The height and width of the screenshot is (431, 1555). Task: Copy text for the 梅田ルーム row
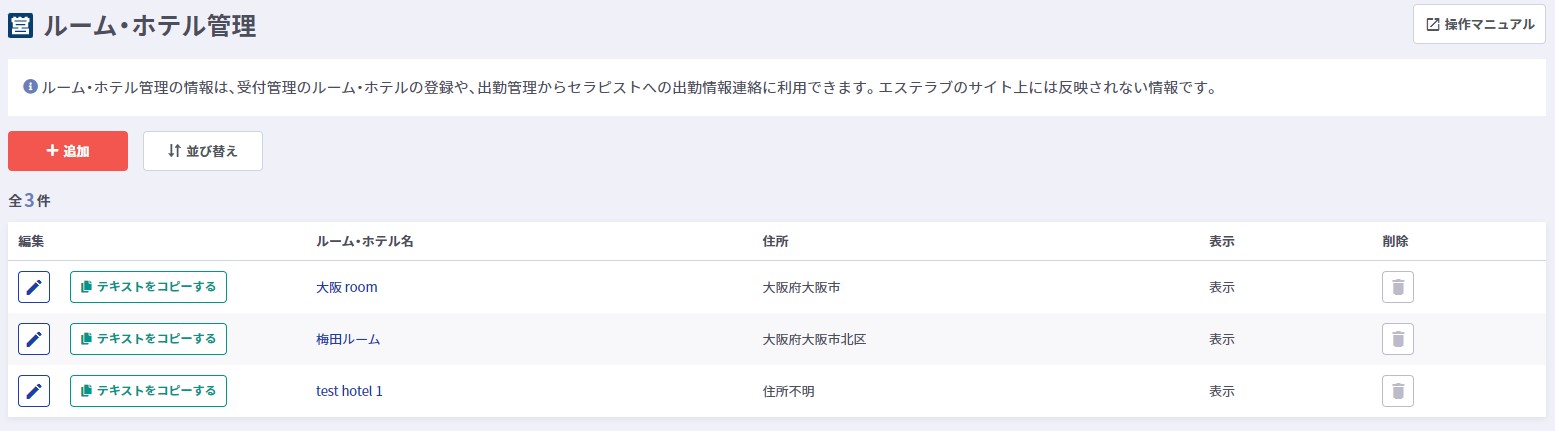[x=148, y=339]
